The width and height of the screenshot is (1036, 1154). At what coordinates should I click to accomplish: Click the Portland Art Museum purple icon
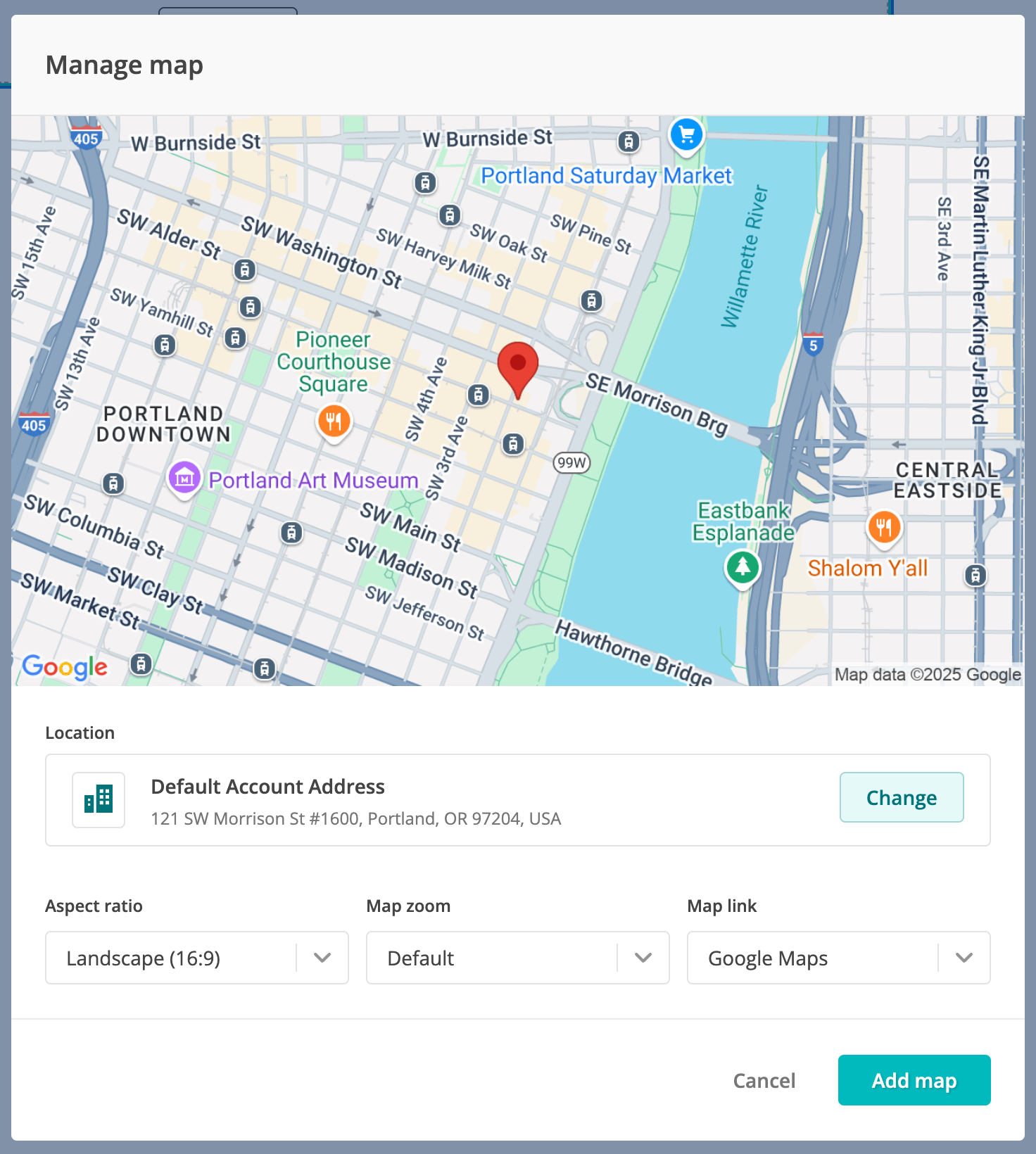pos(184,478)
